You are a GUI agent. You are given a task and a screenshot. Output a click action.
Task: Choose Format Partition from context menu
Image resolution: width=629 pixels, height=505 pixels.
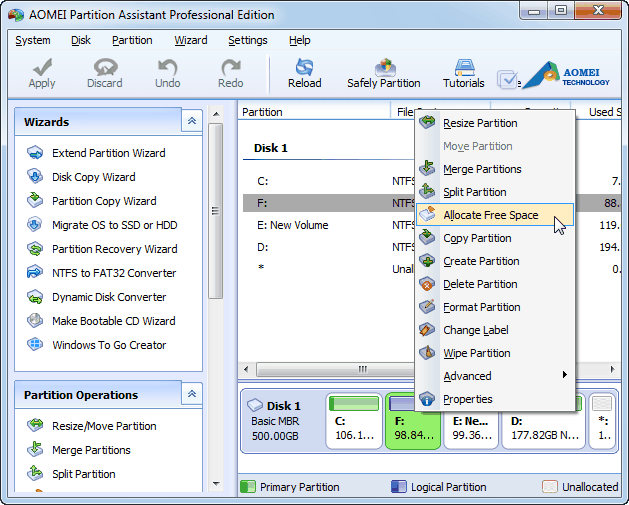pos(495,307)
